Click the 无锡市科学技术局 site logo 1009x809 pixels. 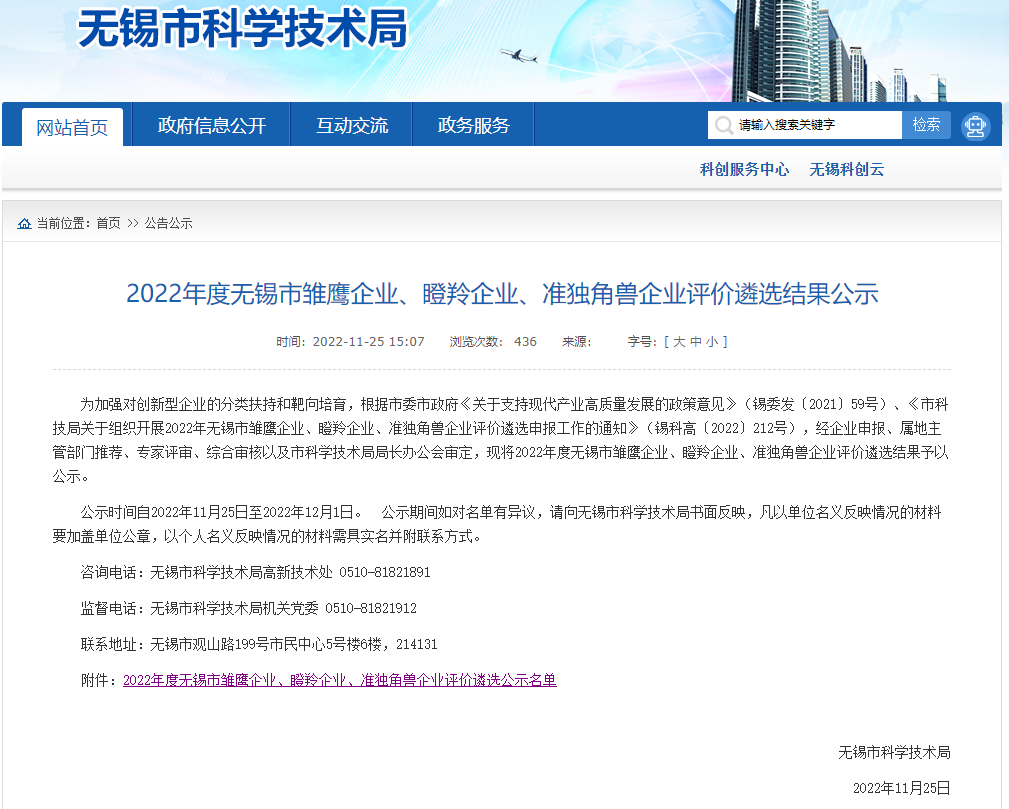(x=243, y=29)
